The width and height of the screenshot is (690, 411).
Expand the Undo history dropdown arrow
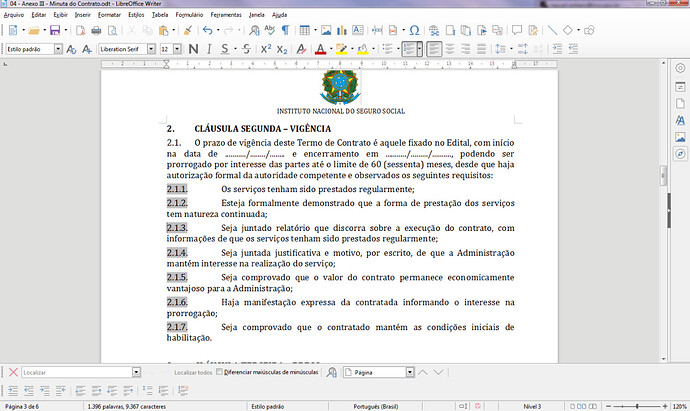pos(218,30)
